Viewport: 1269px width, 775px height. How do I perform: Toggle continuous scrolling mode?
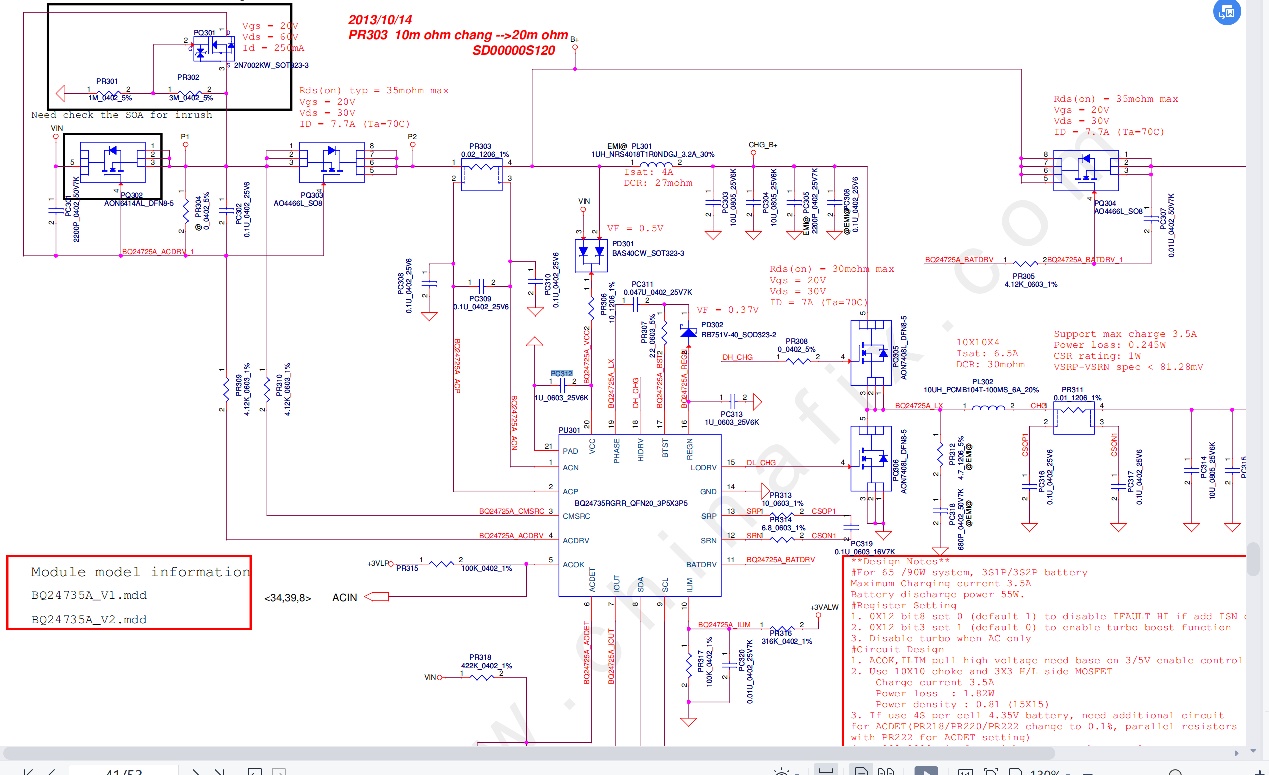[826, 772]
